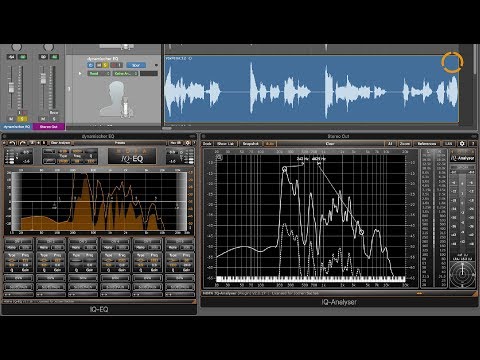The width and height of the screenshot is (480, 360).
Task: Click the blue button on the track header
Action: [136, 65]
